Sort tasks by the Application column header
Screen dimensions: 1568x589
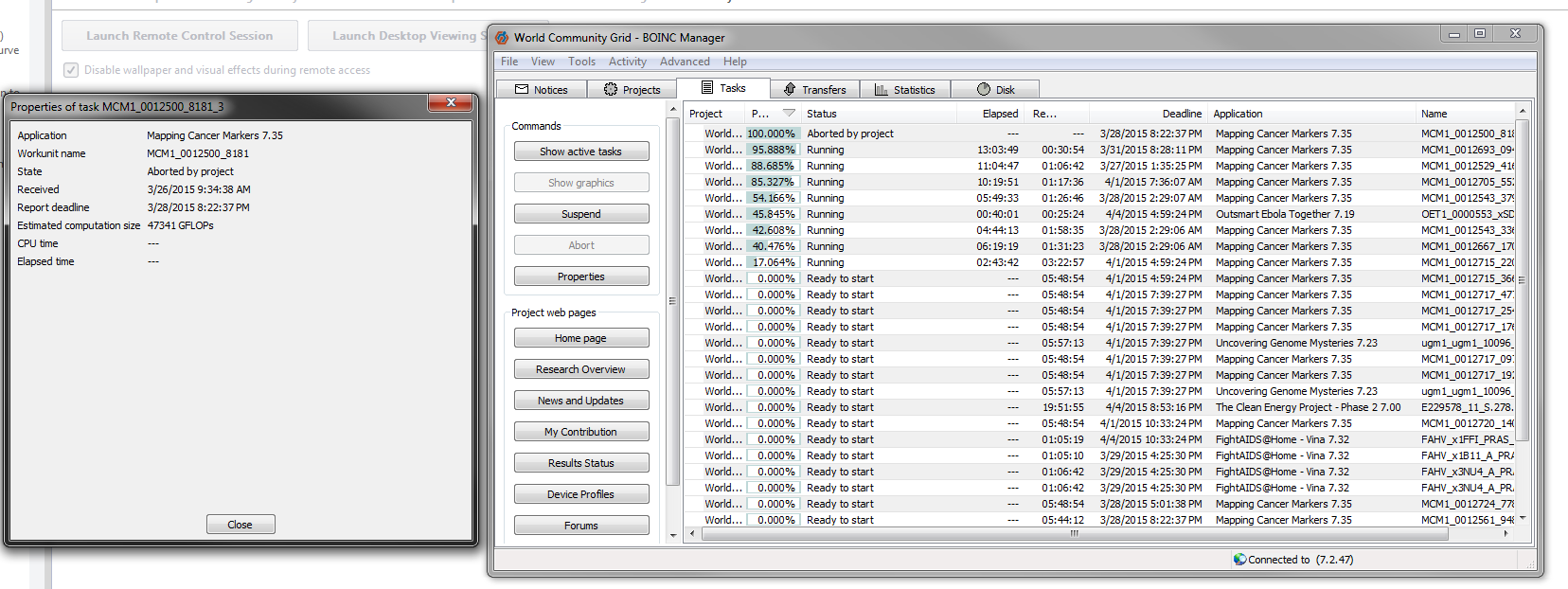[1312, 114]
